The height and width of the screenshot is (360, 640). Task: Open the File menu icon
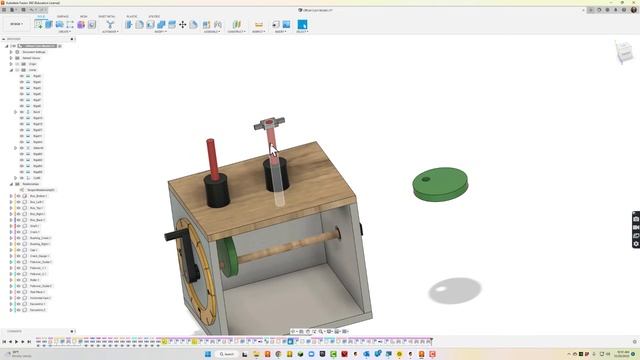[x=13, y=10]
